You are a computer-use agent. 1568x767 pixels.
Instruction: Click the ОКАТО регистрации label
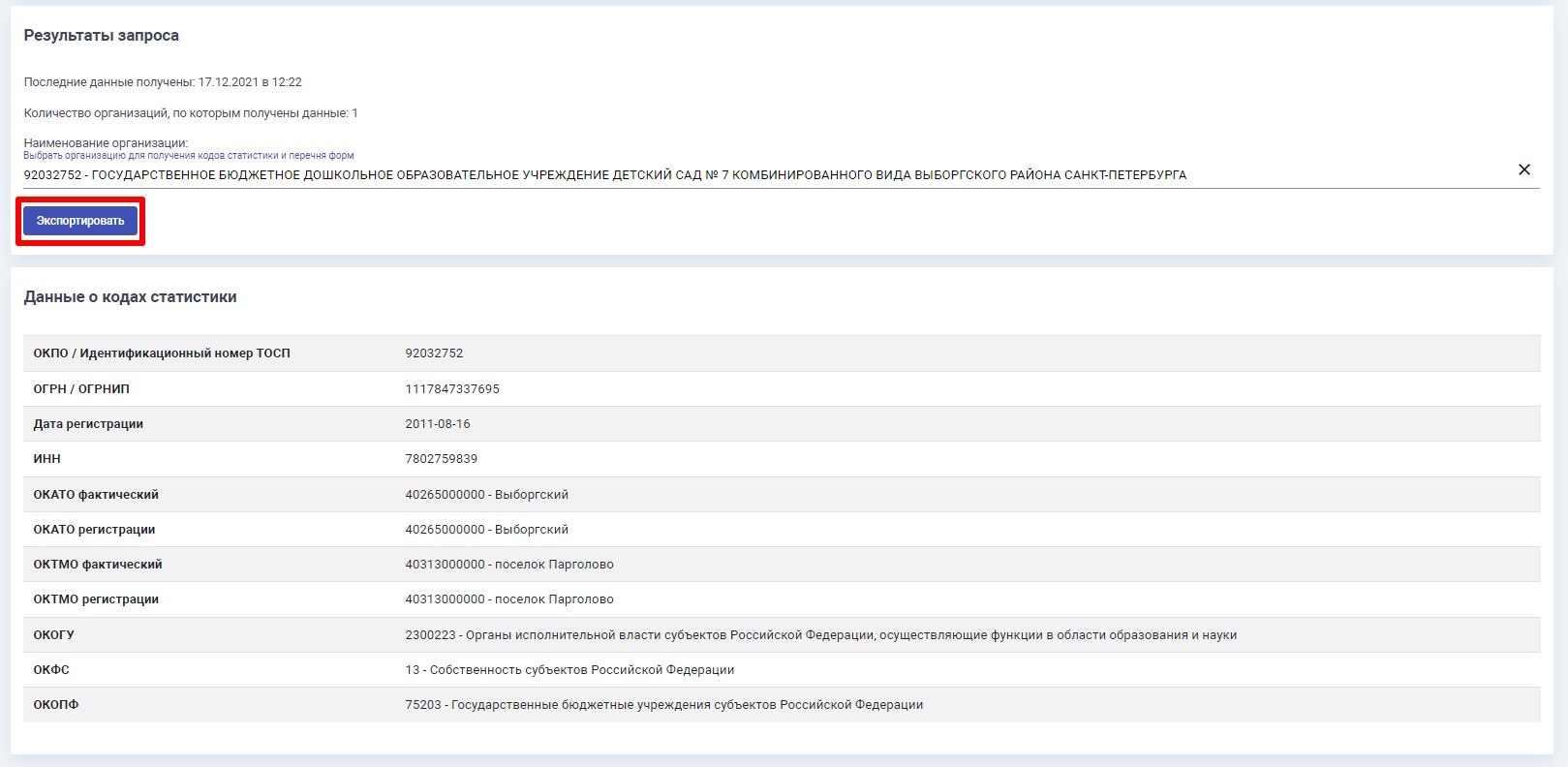point(94,530)
